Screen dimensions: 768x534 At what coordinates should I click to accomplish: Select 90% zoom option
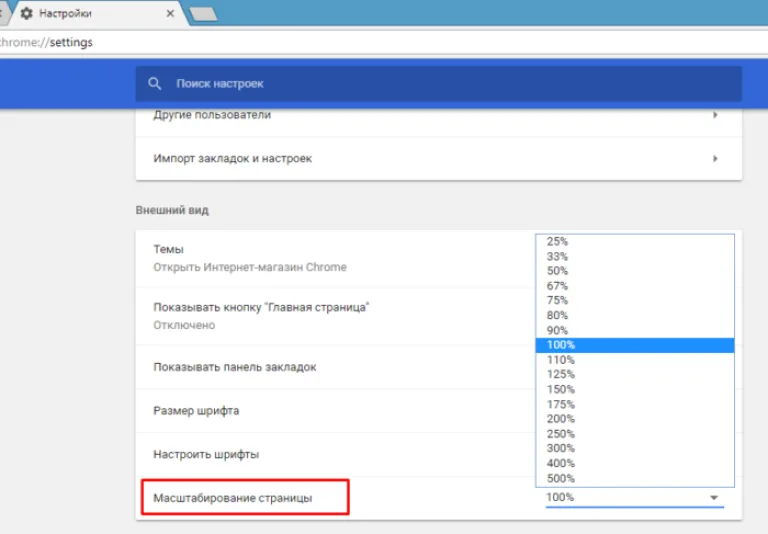(635, 330)
